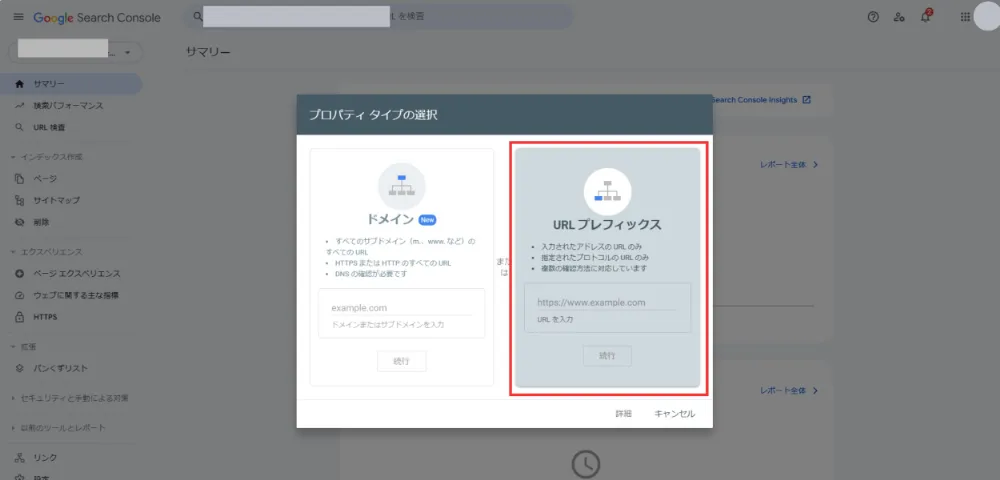Click the top search input bar

378,16
